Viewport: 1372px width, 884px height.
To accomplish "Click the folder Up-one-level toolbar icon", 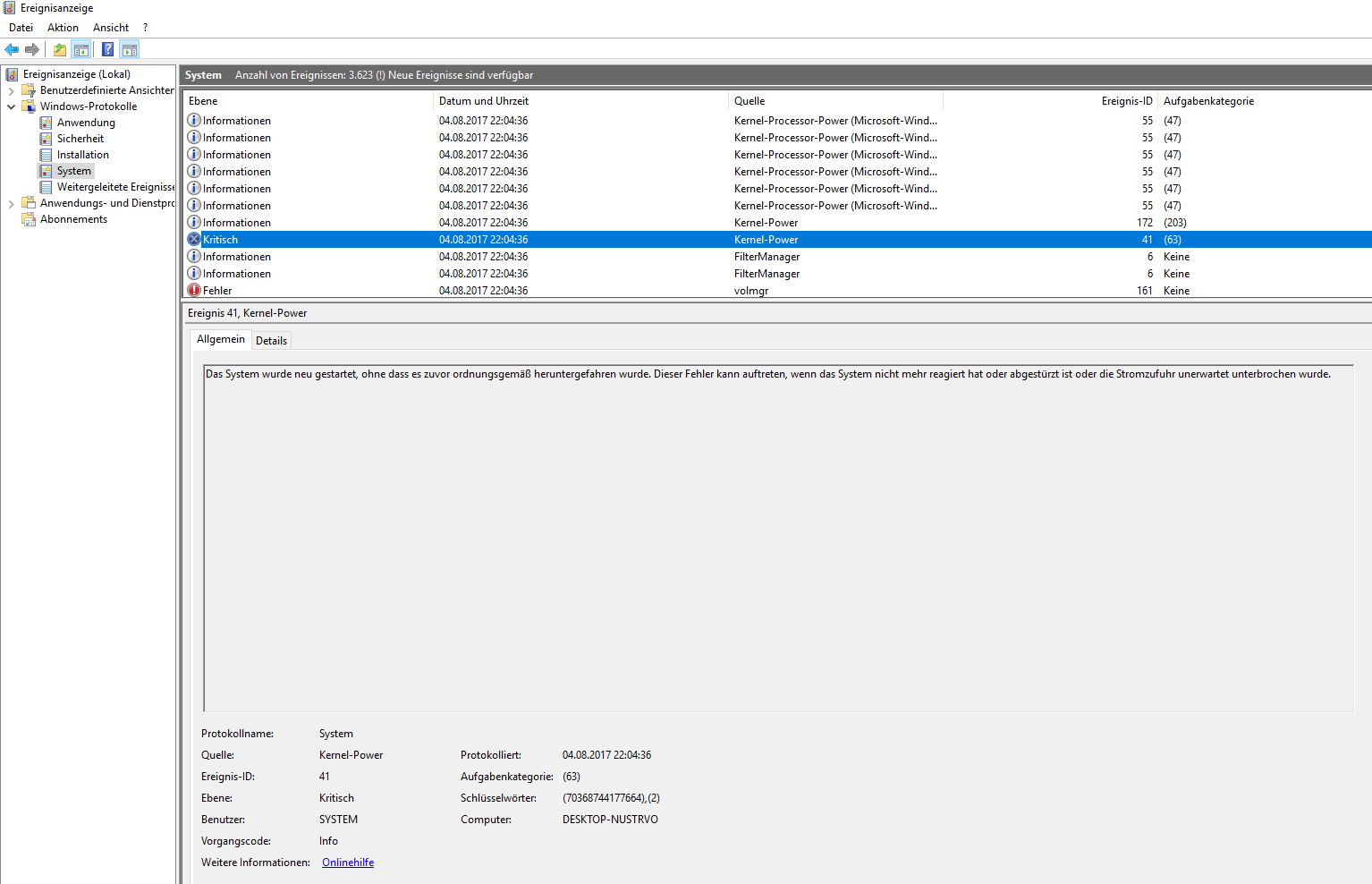I will click(60, 50).
